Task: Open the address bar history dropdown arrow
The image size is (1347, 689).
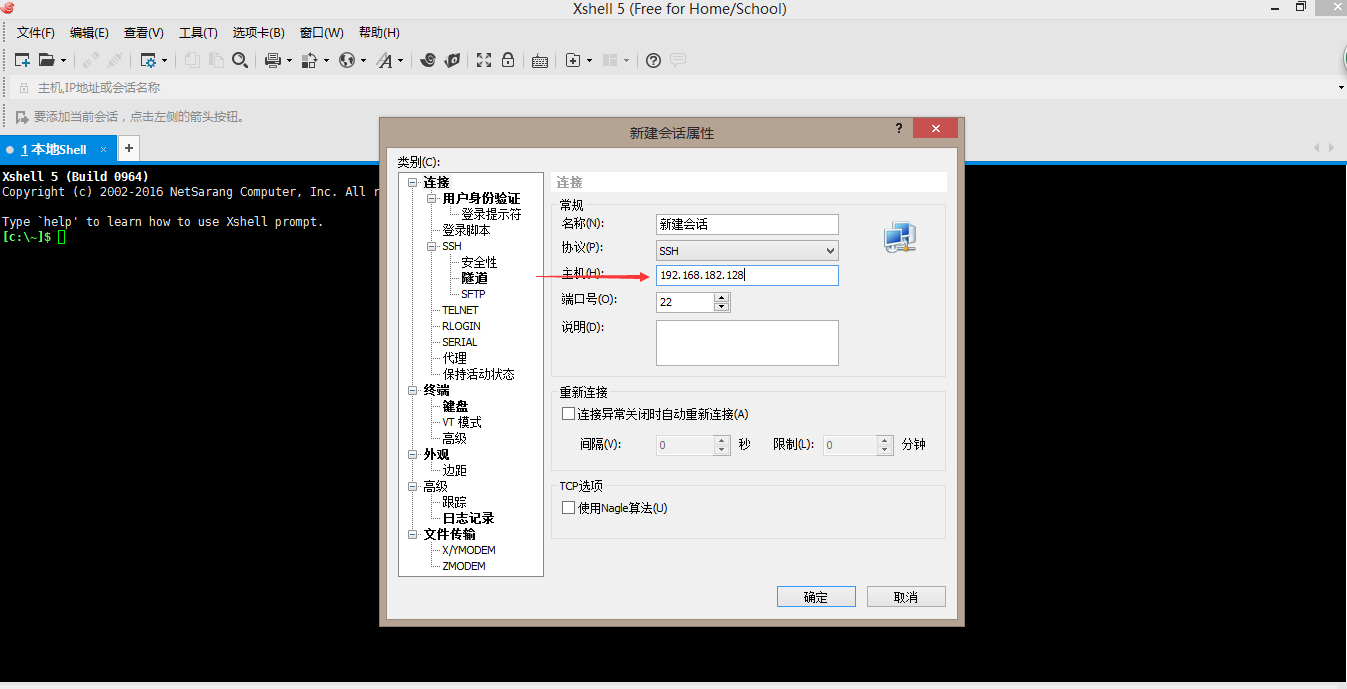Action: click(x=1341, y=88)
